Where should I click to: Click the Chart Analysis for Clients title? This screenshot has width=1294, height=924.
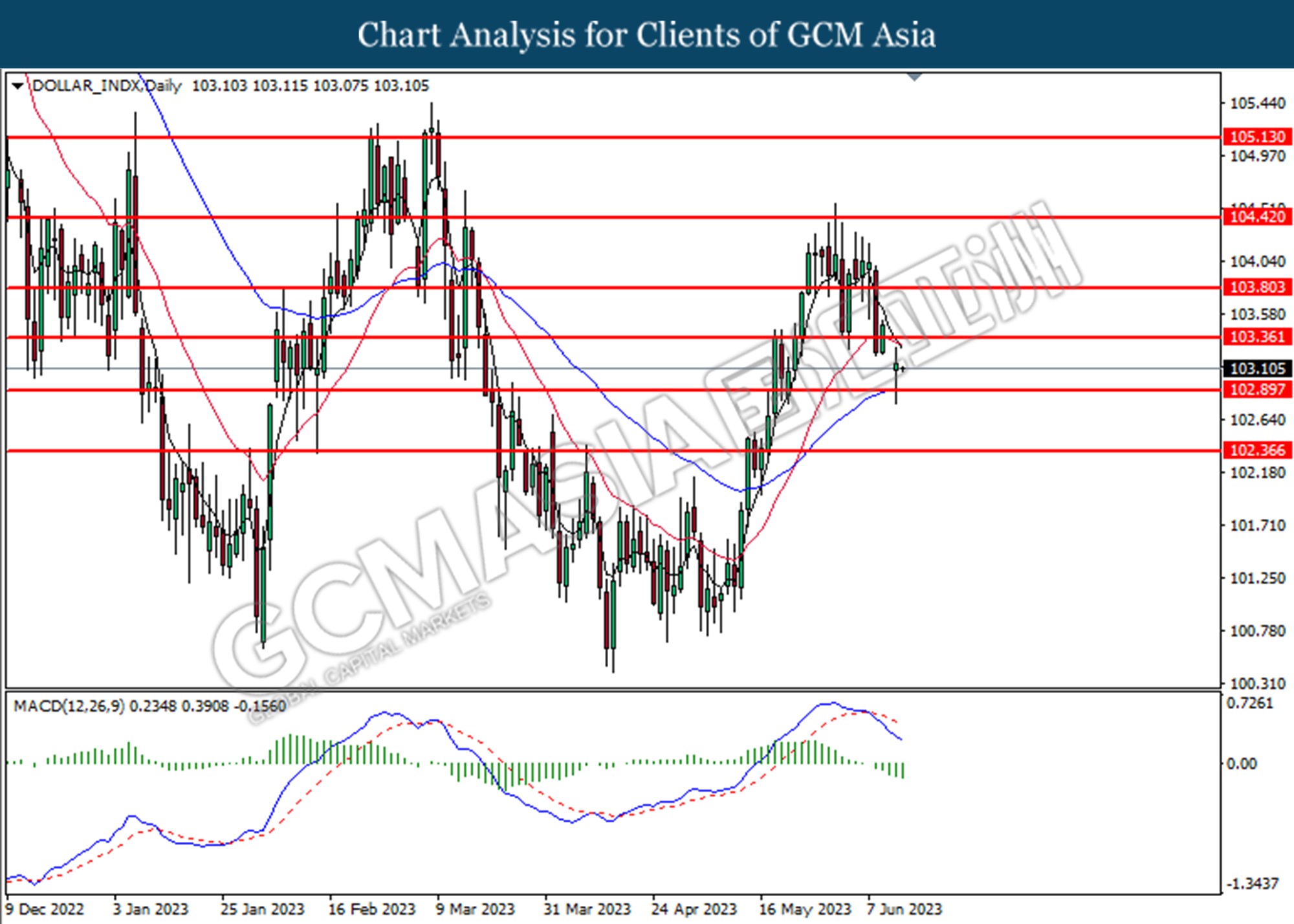(x=647, y=35)
